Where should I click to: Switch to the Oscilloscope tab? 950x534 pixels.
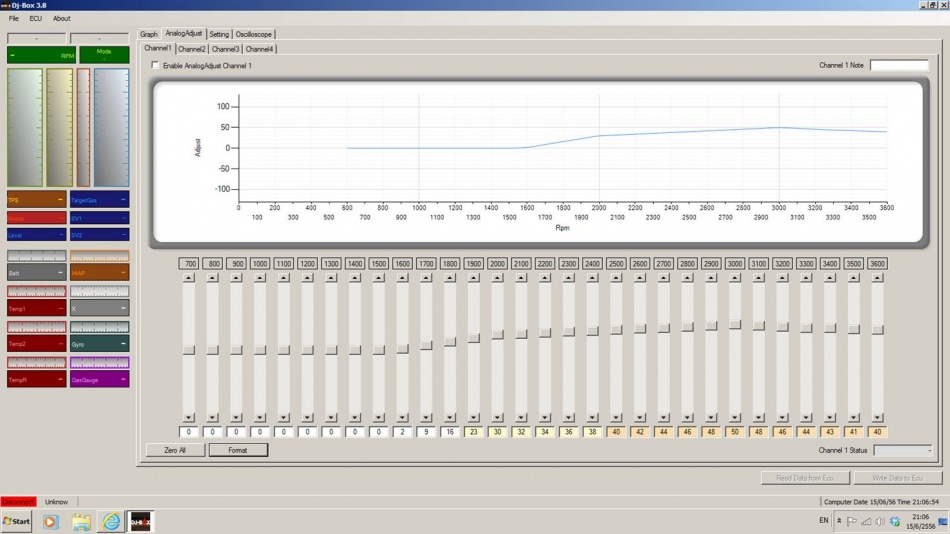click(253, 35)
